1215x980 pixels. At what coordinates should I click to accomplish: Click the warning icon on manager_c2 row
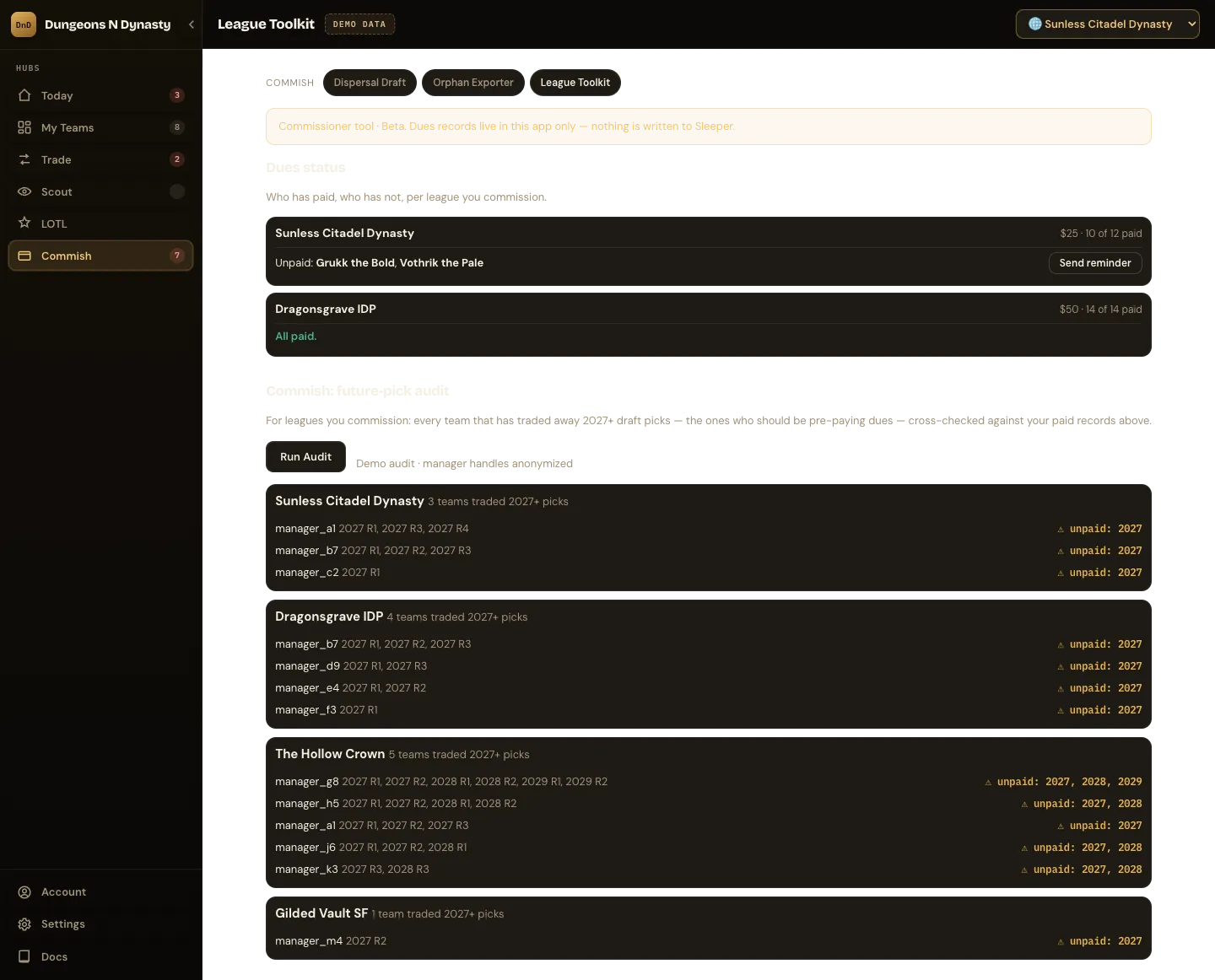click(1061, 573)
